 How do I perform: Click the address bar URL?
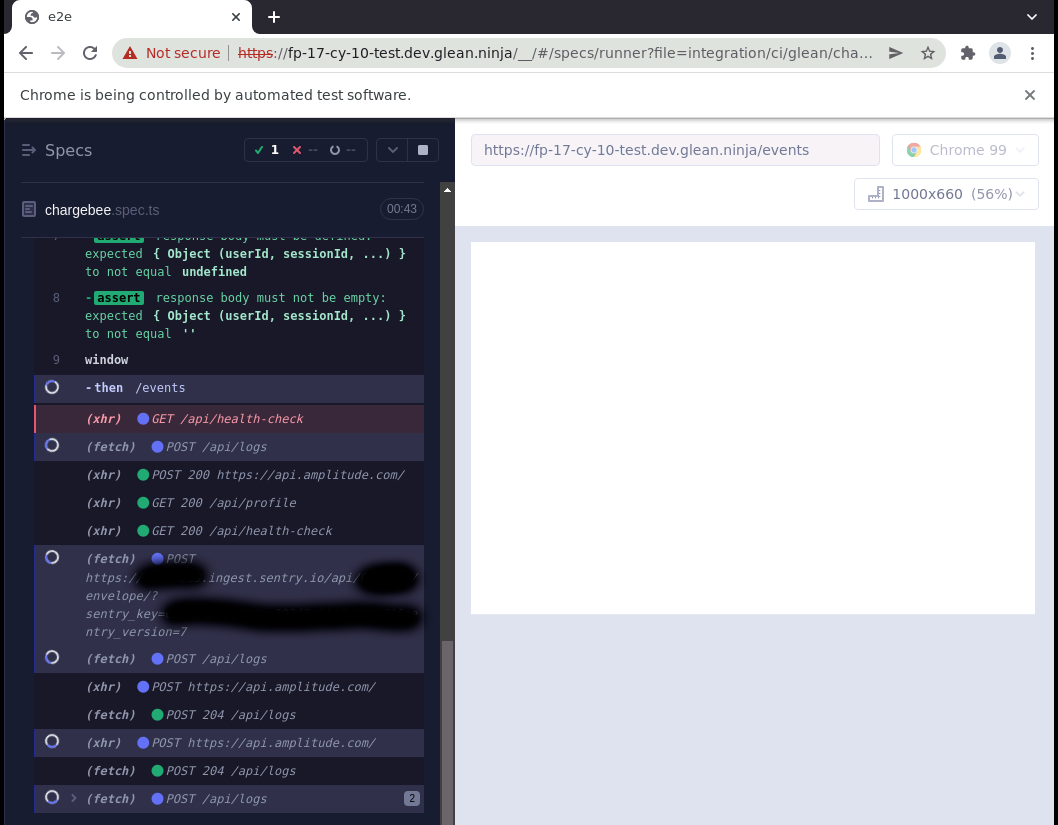tap(555, 53)
